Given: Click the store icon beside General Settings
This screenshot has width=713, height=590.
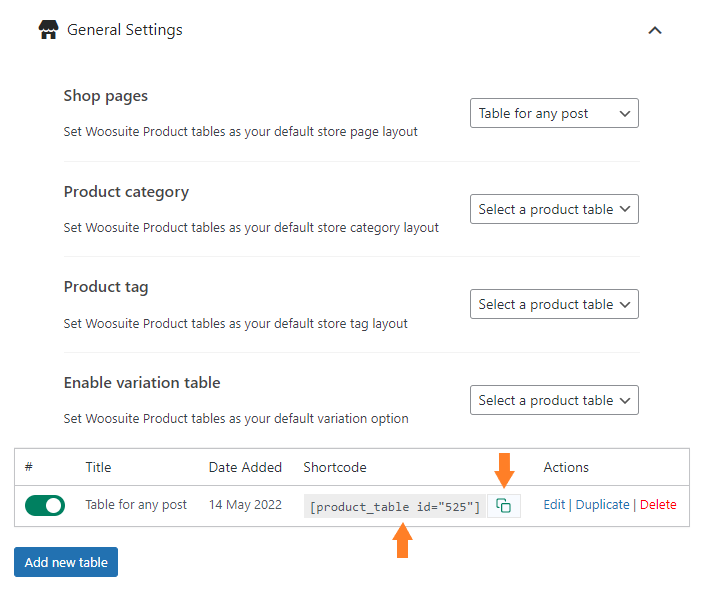Looking at the screenshot, I should point(48,30).
